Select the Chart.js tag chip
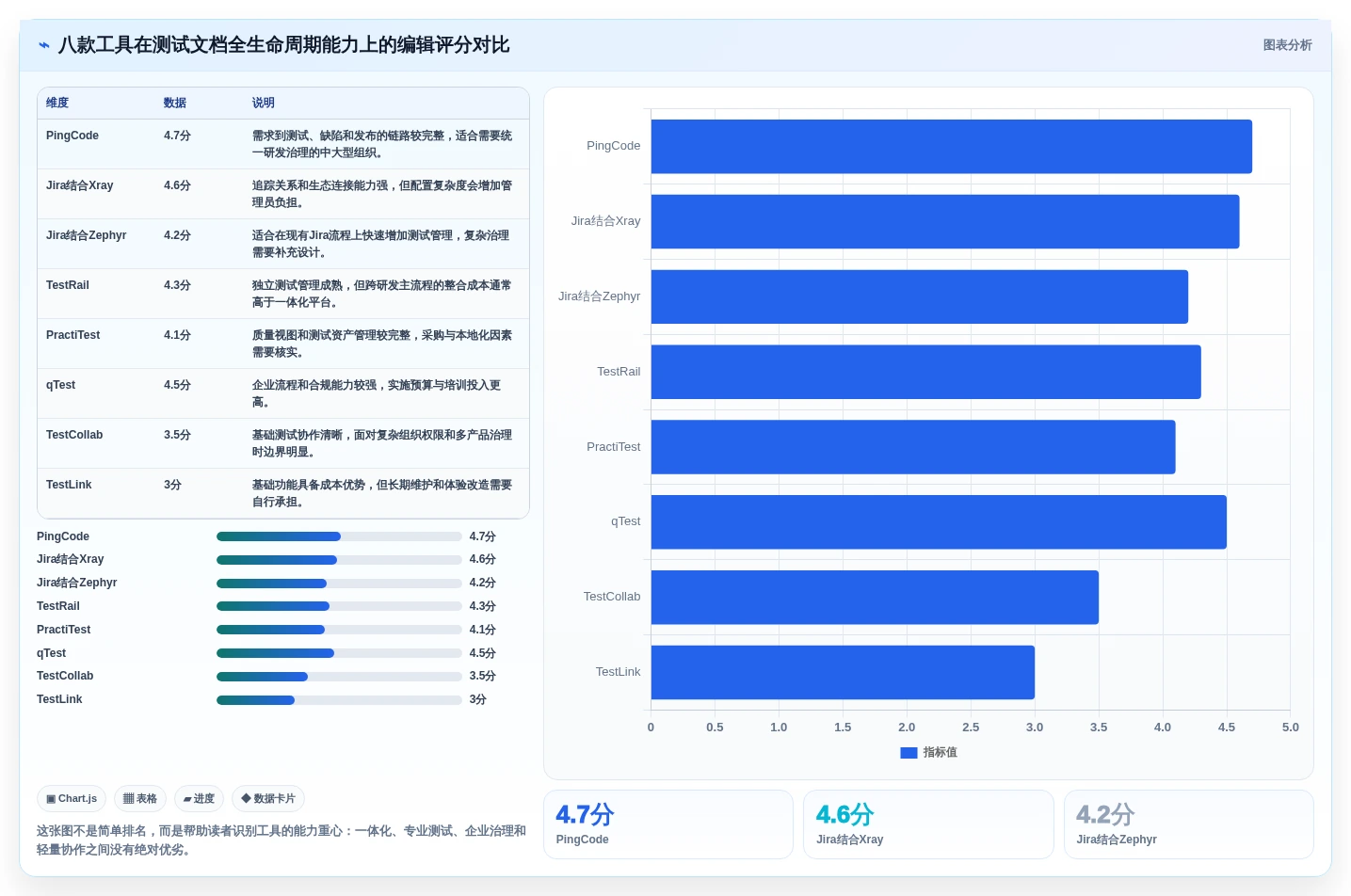This screenshot has height=896, width=1351. pos(72,799)
